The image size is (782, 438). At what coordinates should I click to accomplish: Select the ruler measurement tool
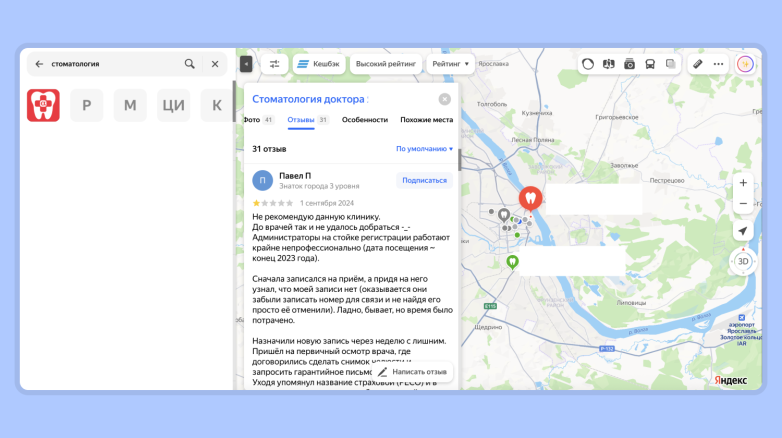pyautogui.click(x=698, y=64)
